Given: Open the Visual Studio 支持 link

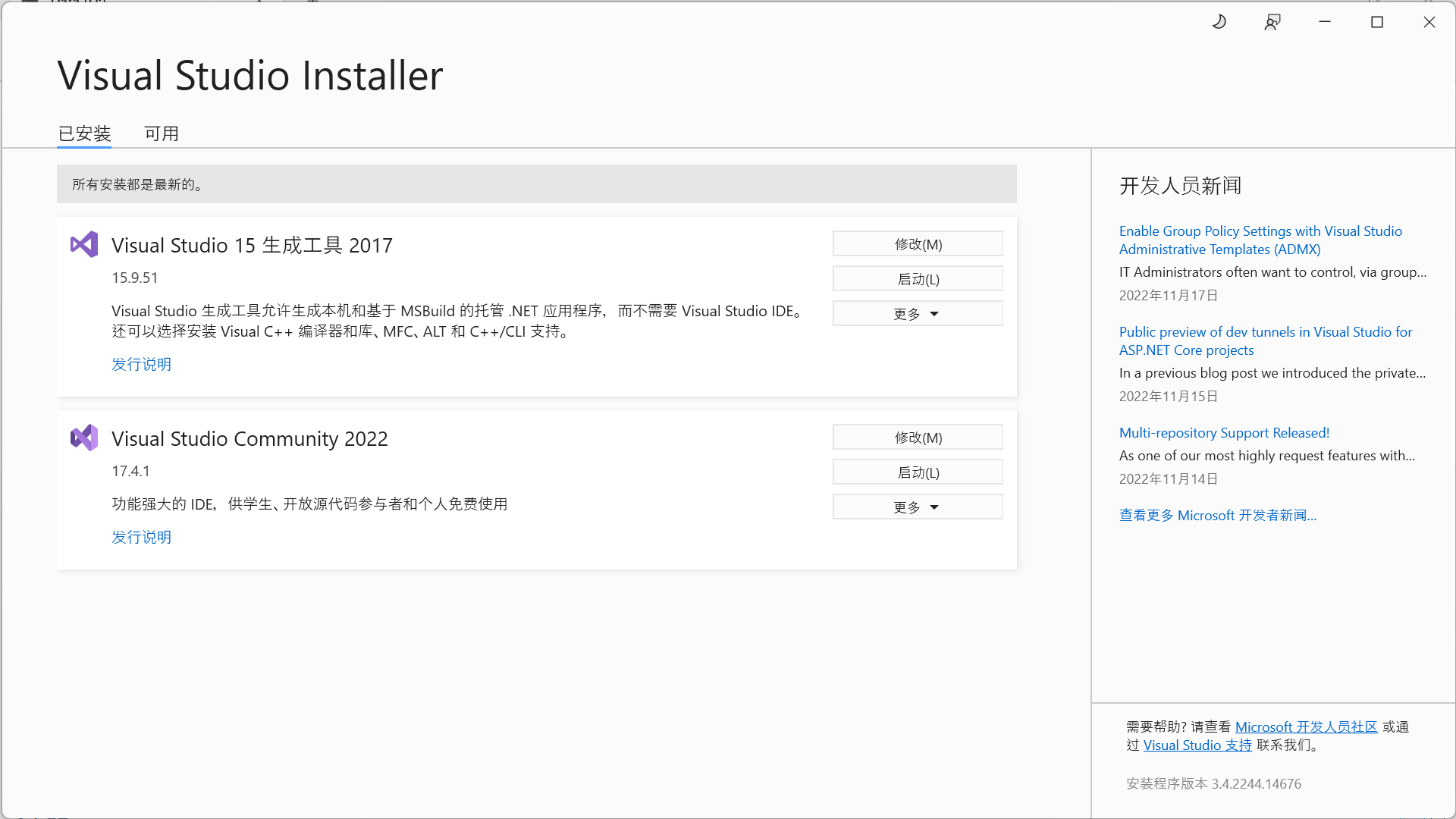Looking at the screenshot, I should pyautogui.click(x=1197, y=745).
